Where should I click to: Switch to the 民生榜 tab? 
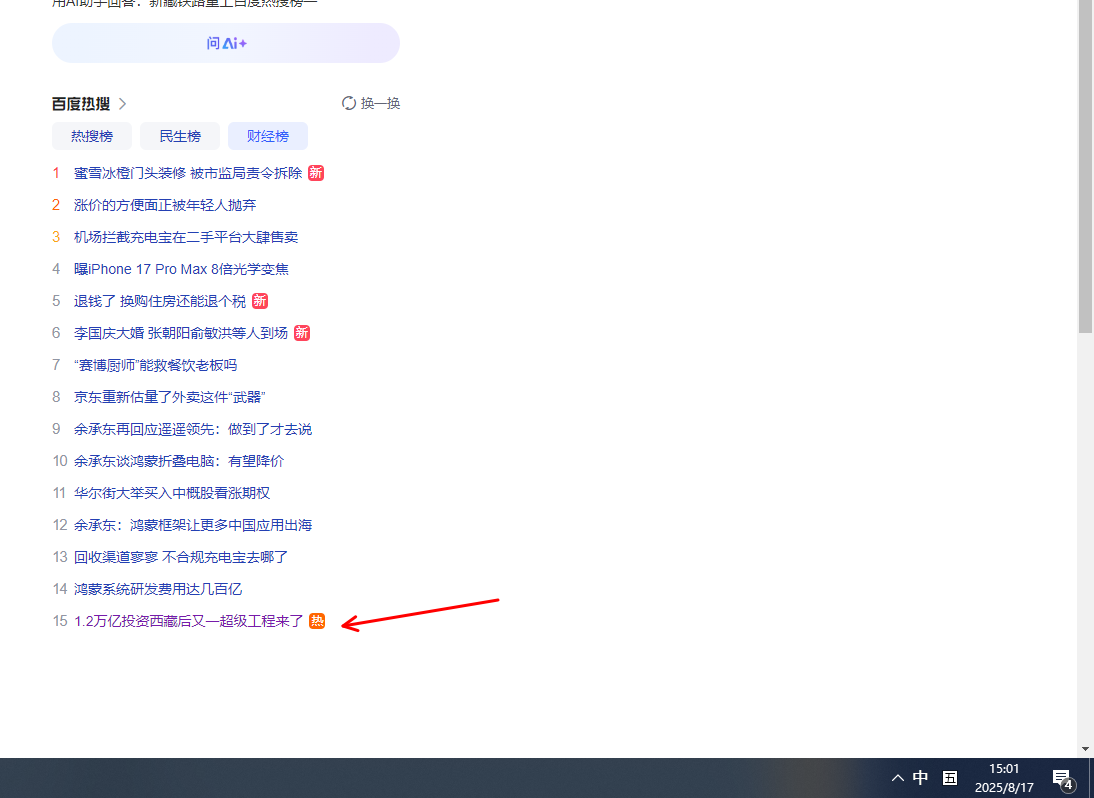click(180, 136)
